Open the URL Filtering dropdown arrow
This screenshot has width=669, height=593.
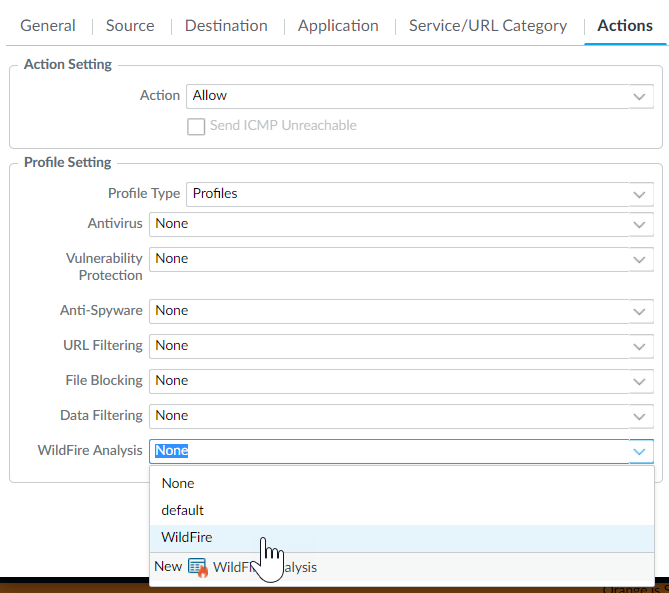[640, 346]
